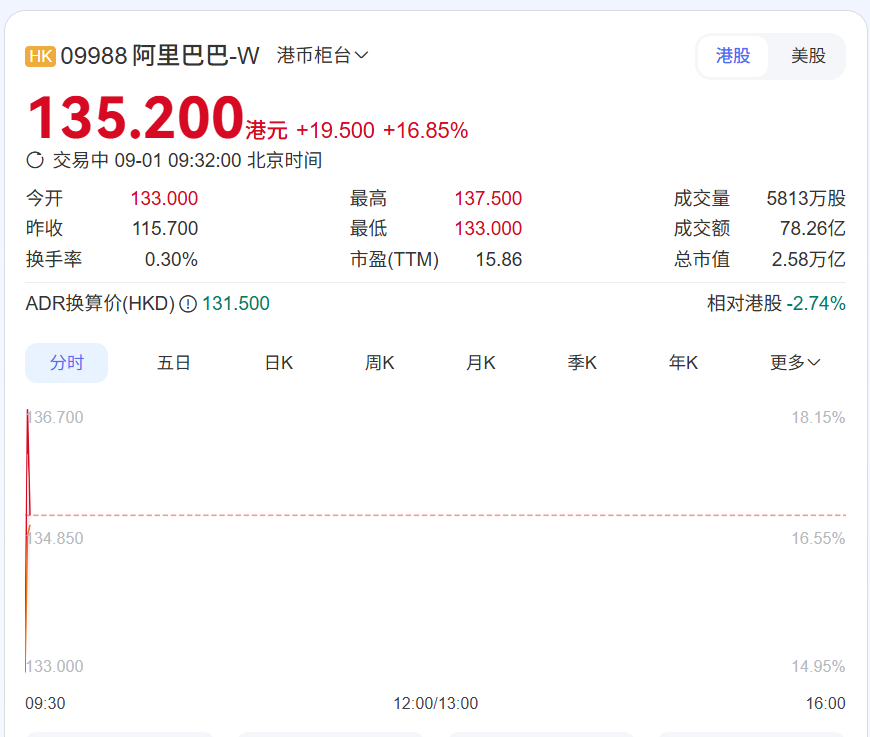Click the 今开 value 133.000

(x=164, y=199)
